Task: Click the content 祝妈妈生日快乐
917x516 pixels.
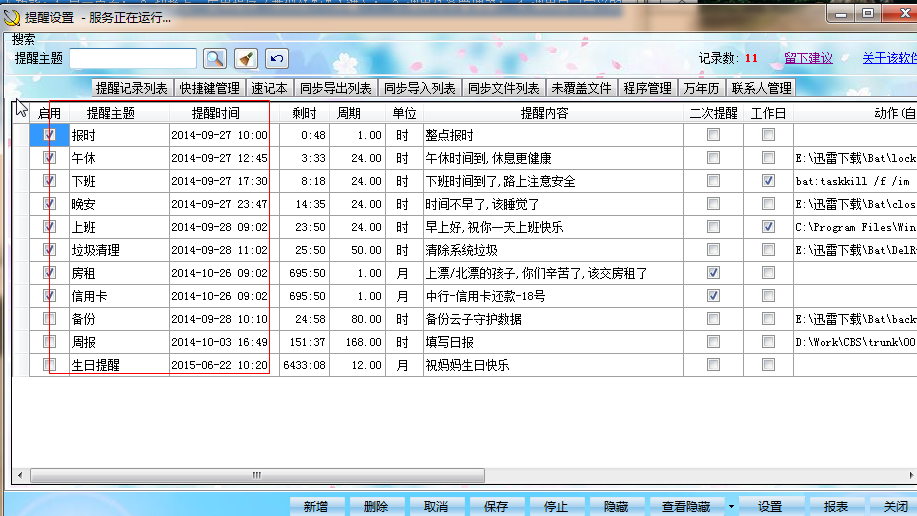Action: pyautogui.click(x=467, y=365)
